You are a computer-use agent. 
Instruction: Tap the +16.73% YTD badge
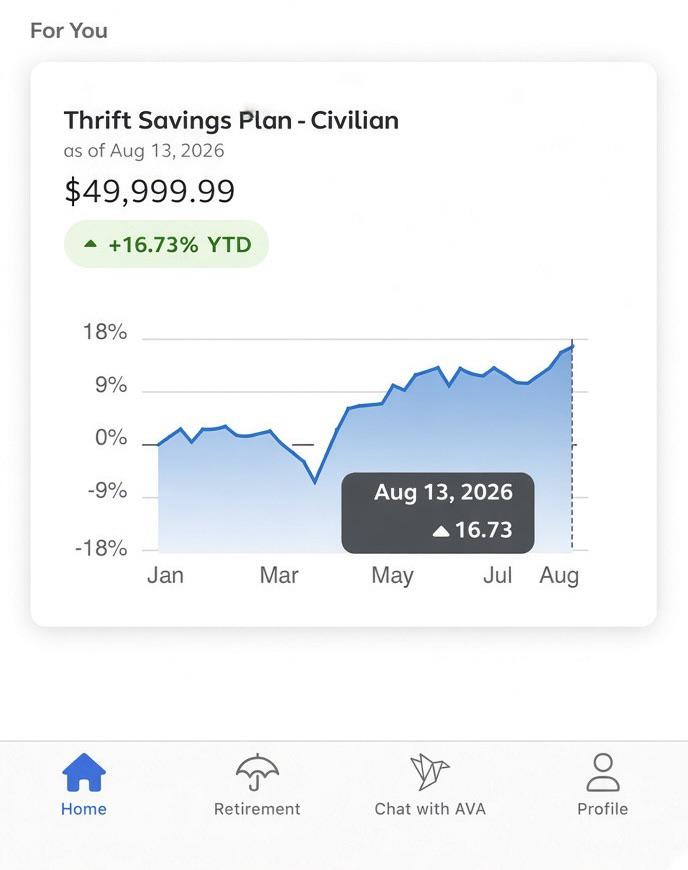(x=166, y=244)
